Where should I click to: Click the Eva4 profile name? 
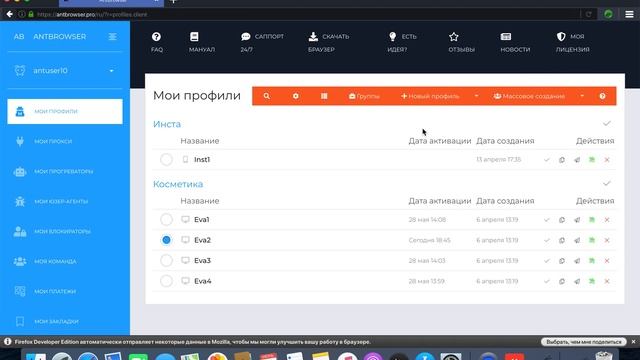click(x=203, y=281)
